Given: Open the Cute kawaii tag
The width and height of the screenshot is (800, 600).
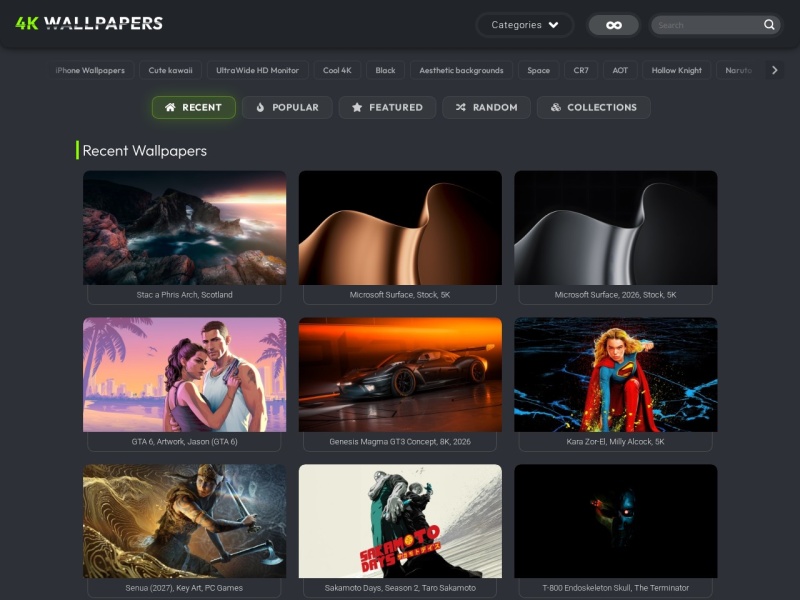Looking at the screenshot, I should tap(170, 70).
